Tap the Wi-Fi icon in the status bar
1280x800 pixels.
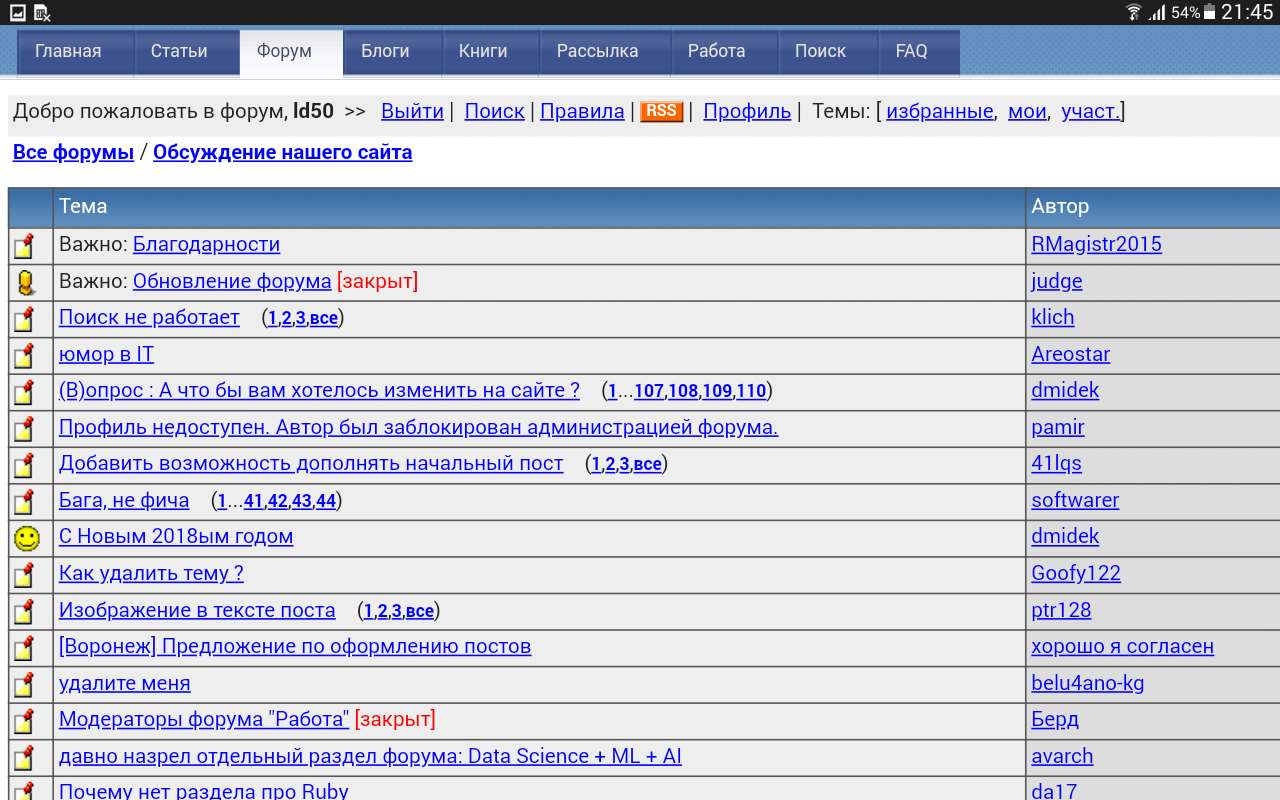1133,12
